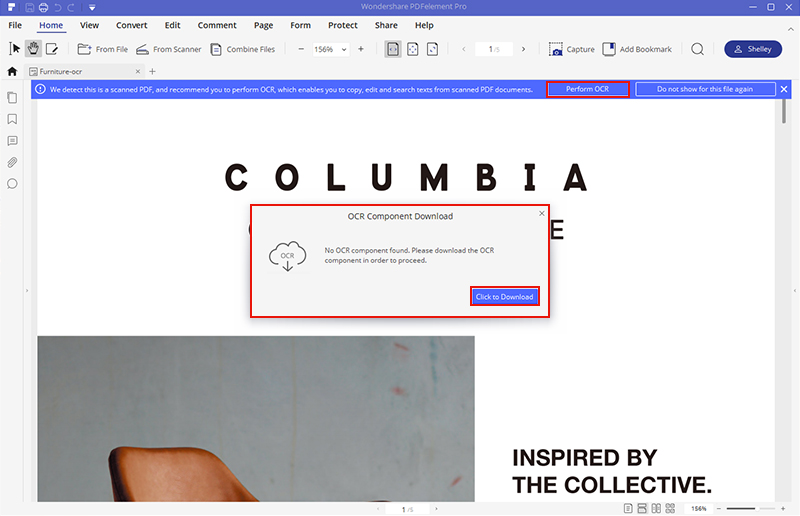Click the Click to Download button
The image size is (800, 516).
(505, 297)
